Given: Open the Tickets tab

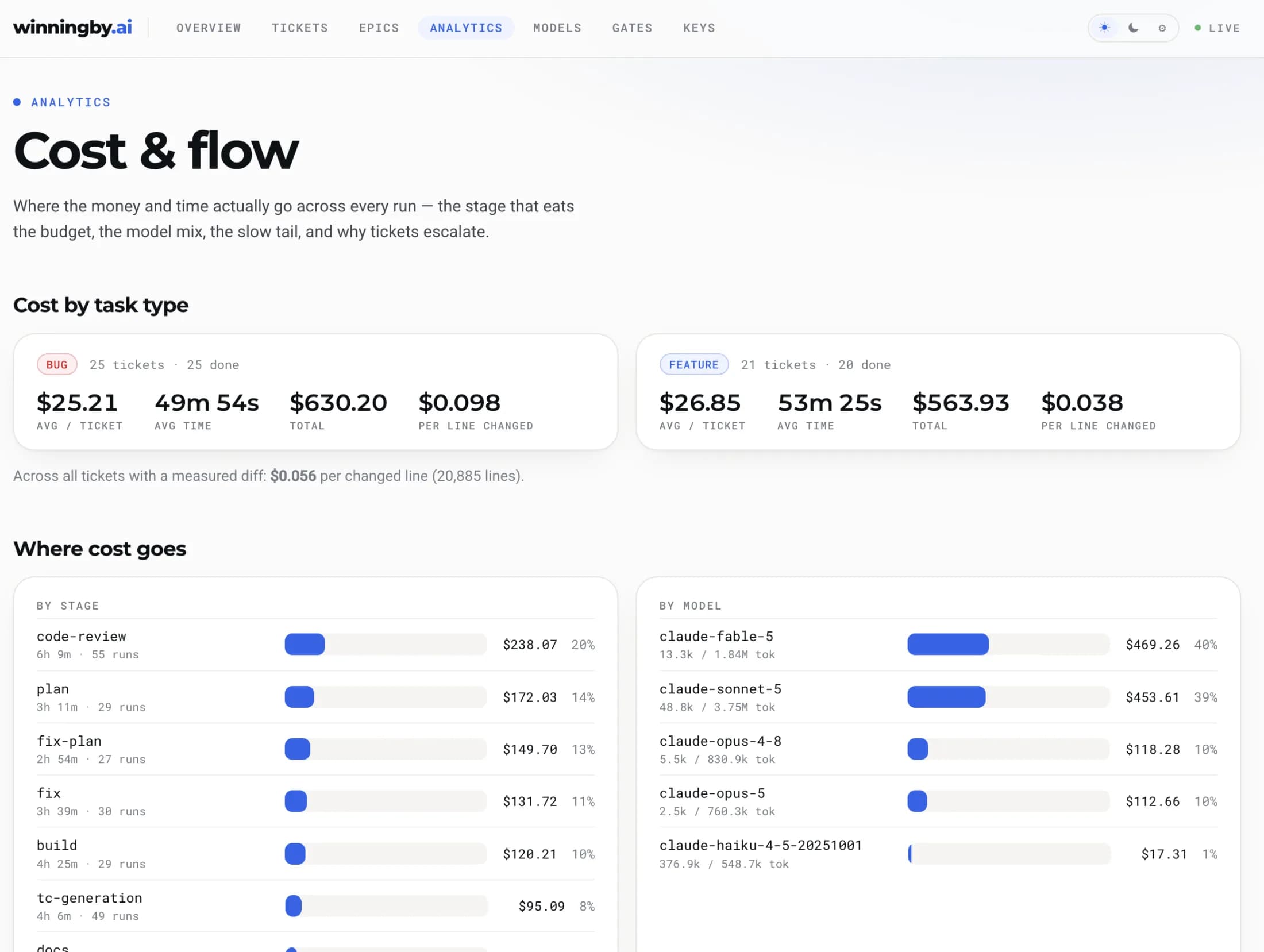Looking at the screenshot, I should pos(300,28).
